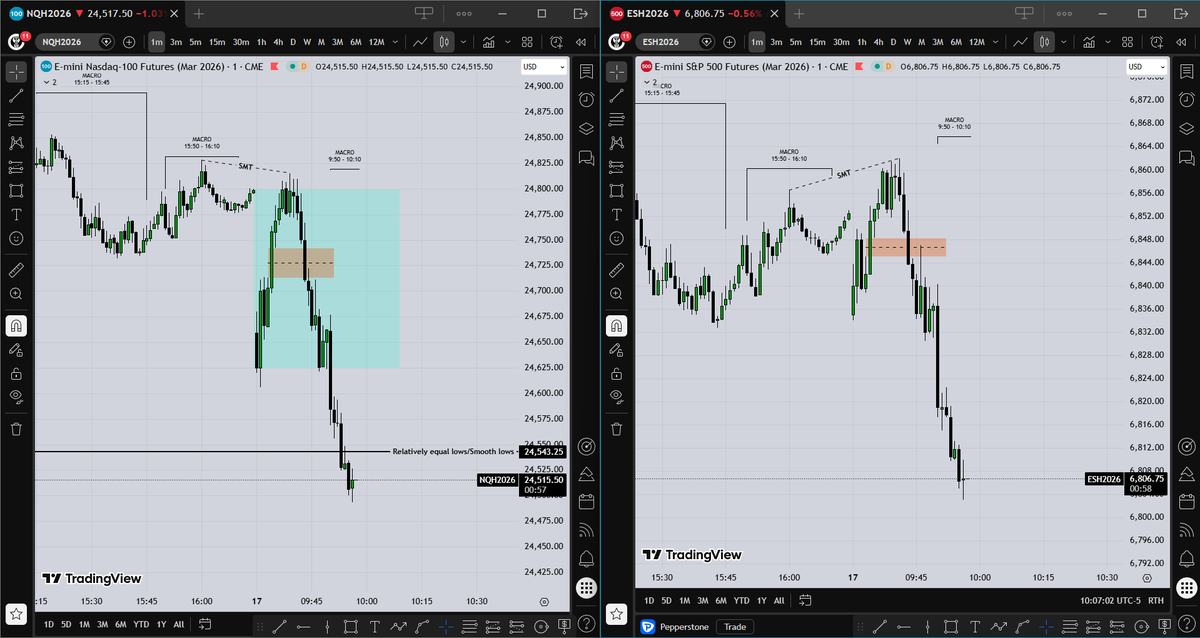This screenshot has height=638, width=1200.
Task: Add compare symbol plus in ESH2026 toolbar
Action: coord(729,42)
